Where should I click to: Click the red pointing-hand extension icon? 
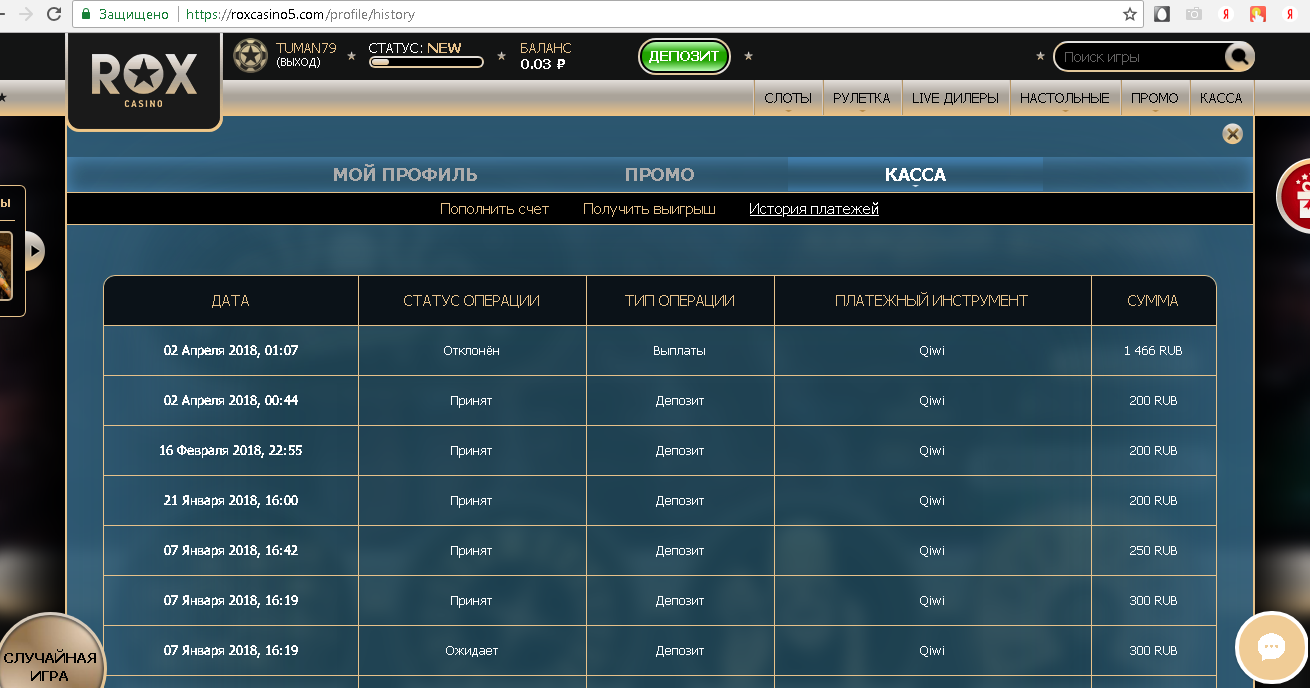pos(1258,15)
